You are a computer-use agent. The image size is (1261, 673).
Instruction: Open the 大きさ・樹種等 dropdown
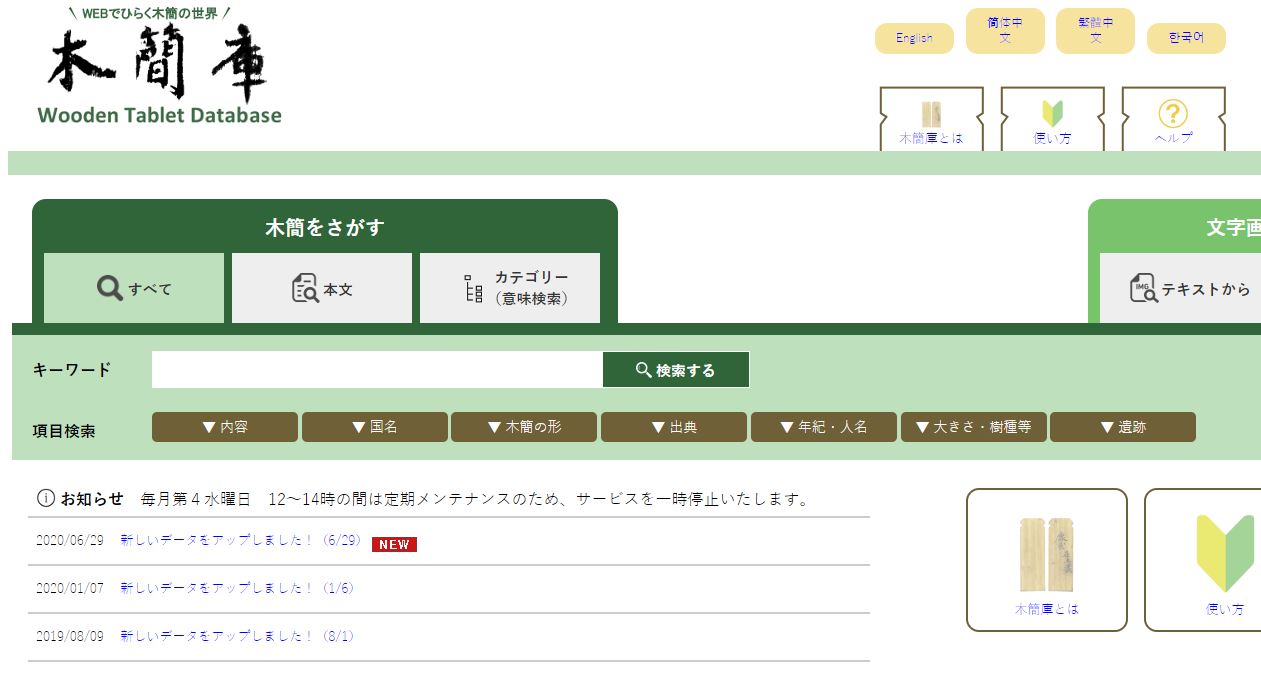coord(974,427)
